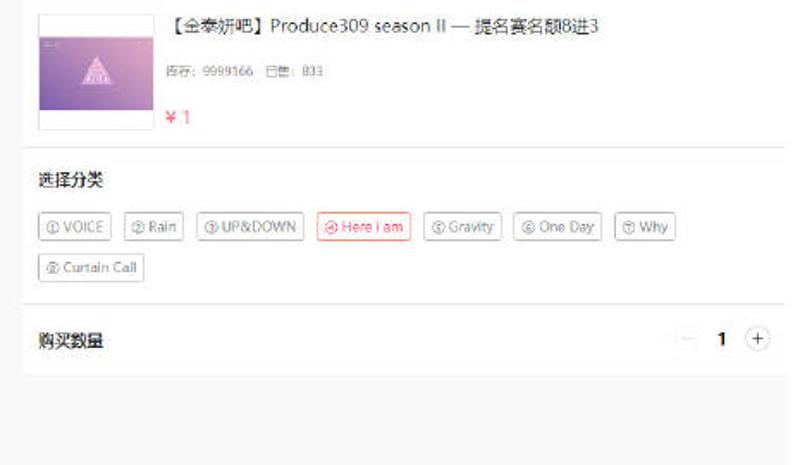Pick the ⑦ Why category option
Image resolution: width=800 pixels, height=465 pixels.
coord(645,226)
